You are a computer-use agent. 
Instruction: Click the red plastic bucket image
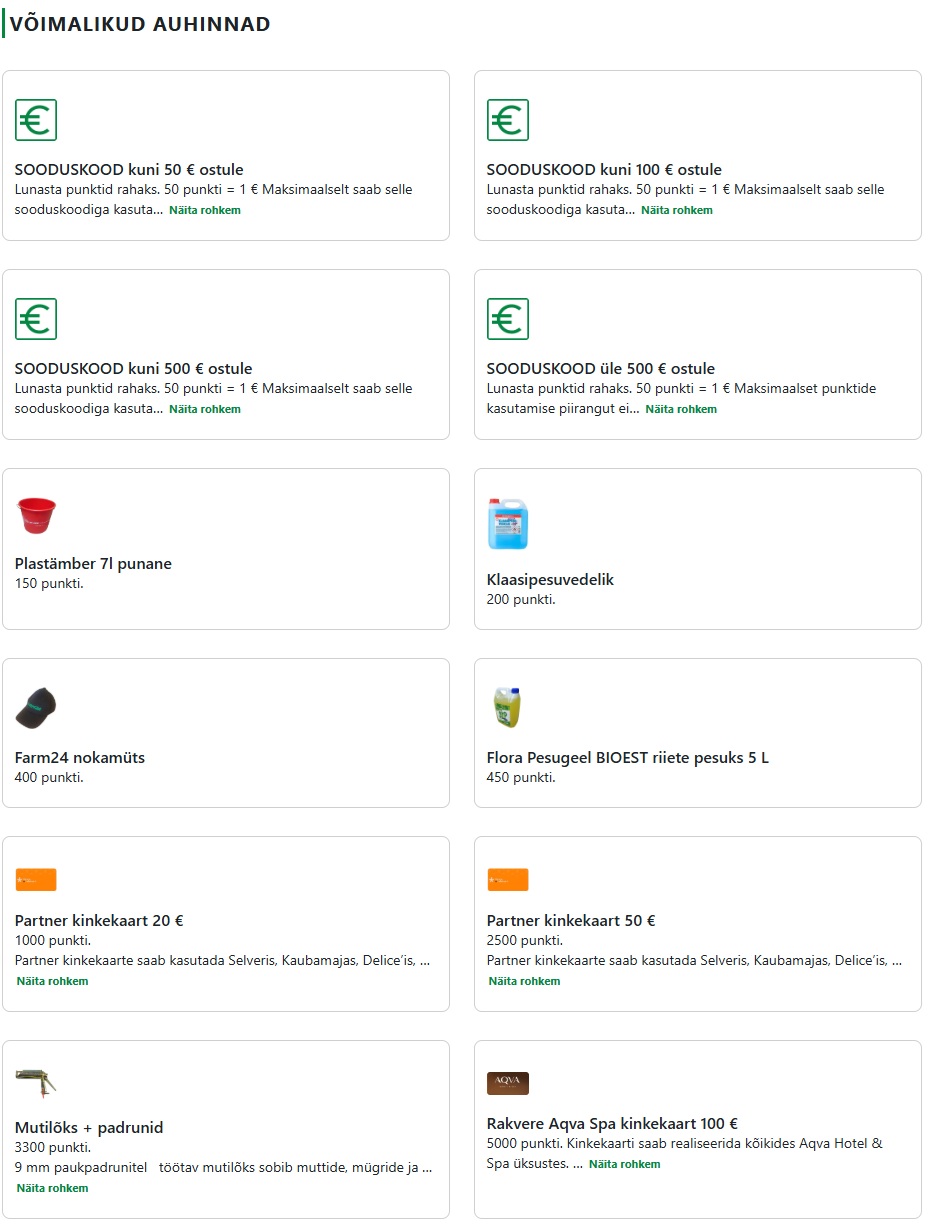tap(36, 516)
